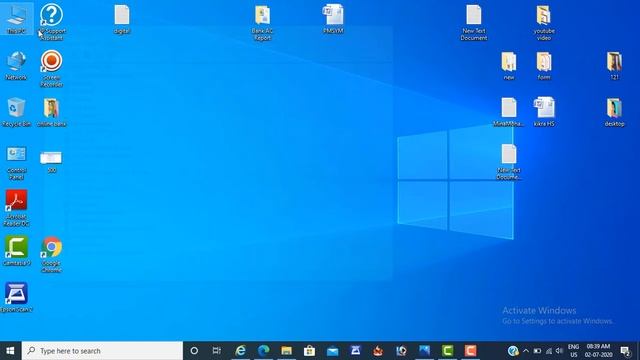Select the 'online bank' folder
Image resolution: width=640 pixels, height=360 pixels.
51,112
